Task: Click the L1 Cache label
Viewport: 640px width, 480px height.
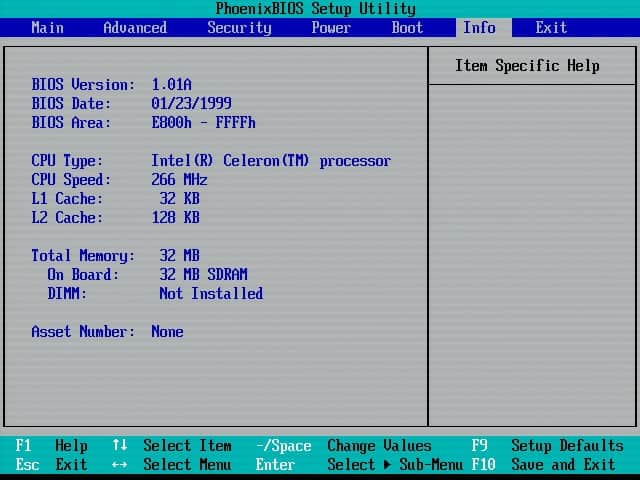Action: point(67,199)
